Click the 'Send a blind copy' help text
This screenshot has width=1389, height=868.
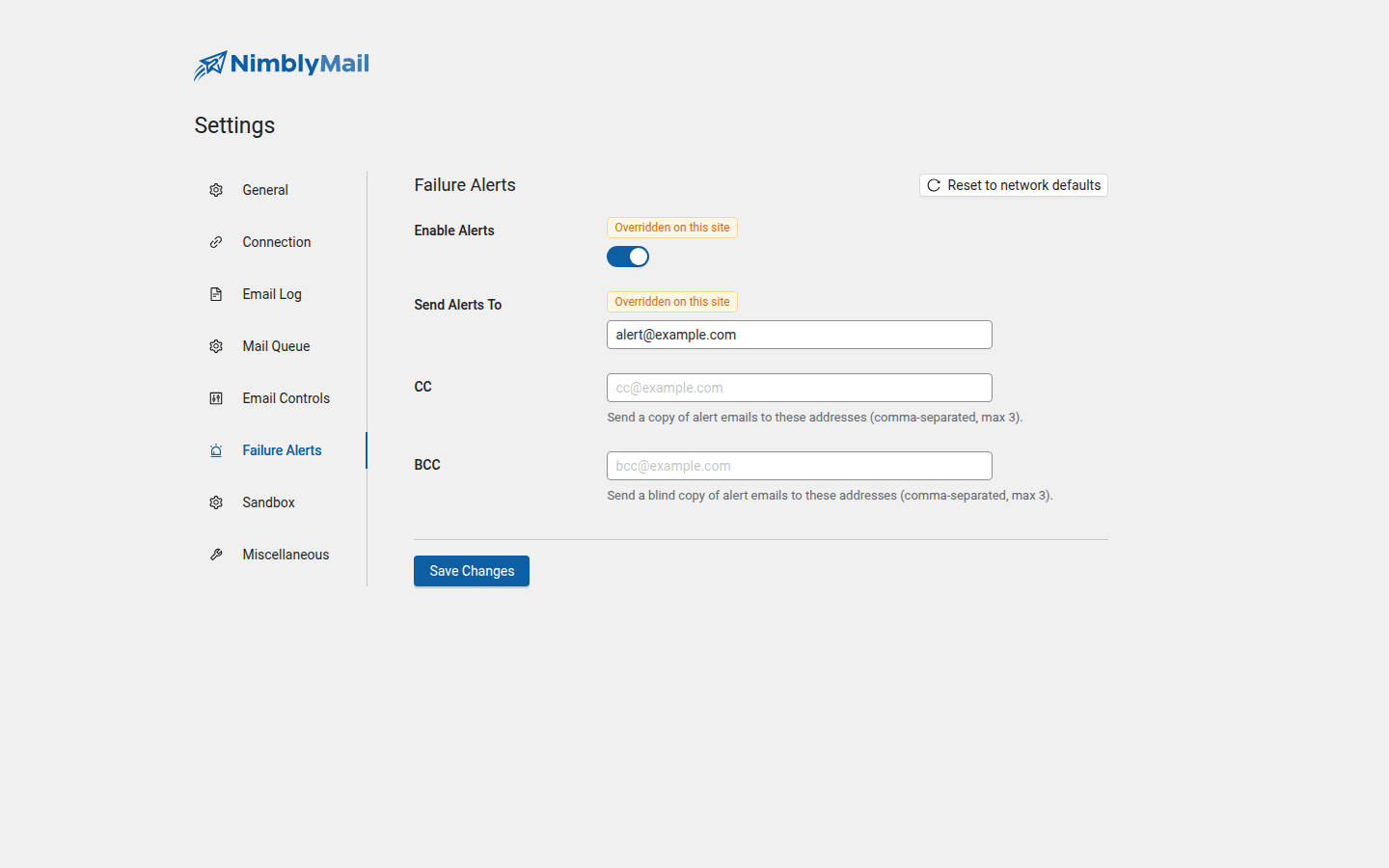[830, 496]
